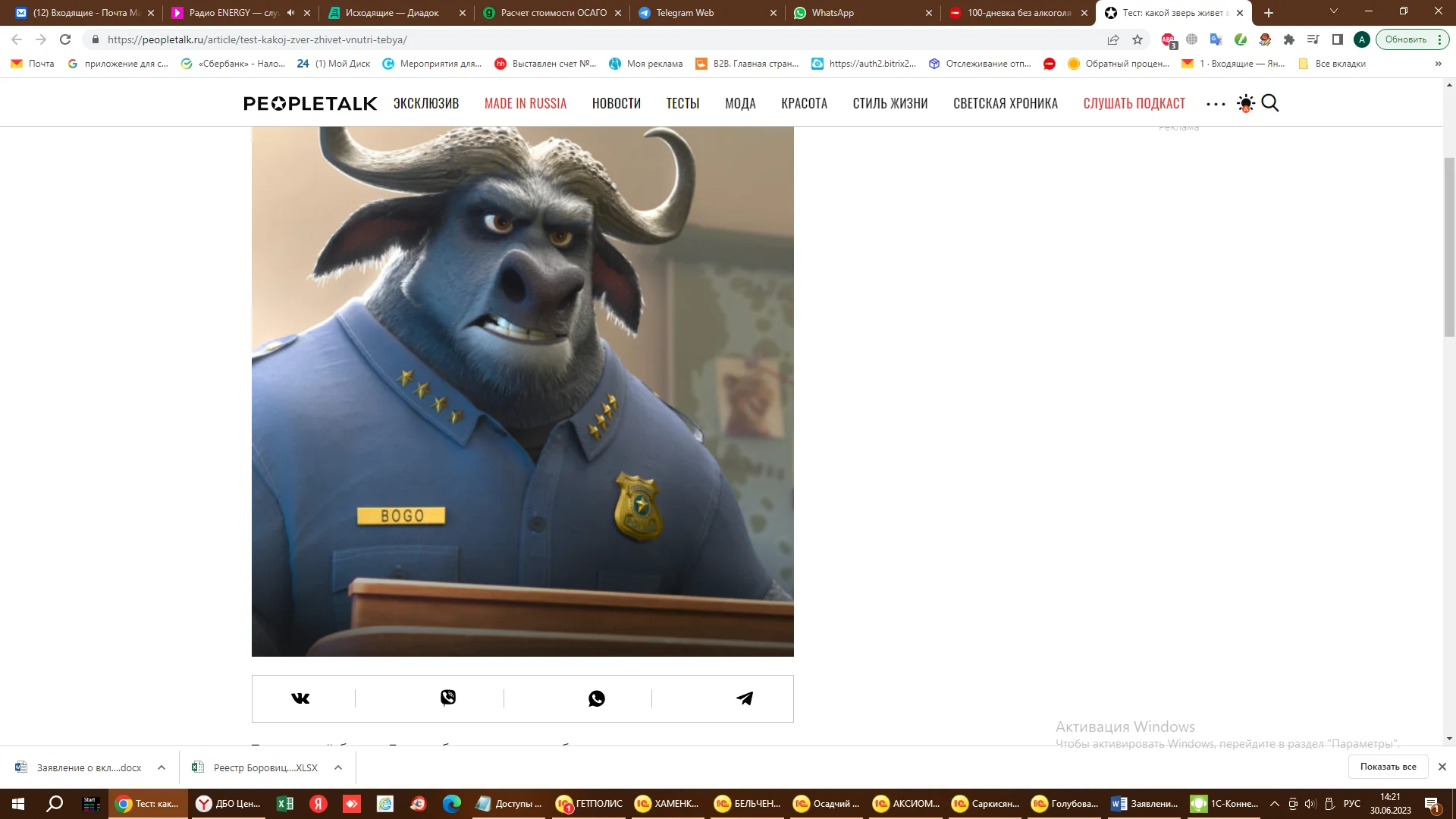Share article via WhatsApp icon
Image resolution: width=1456 pixels, height=819 pixels.
597,698
